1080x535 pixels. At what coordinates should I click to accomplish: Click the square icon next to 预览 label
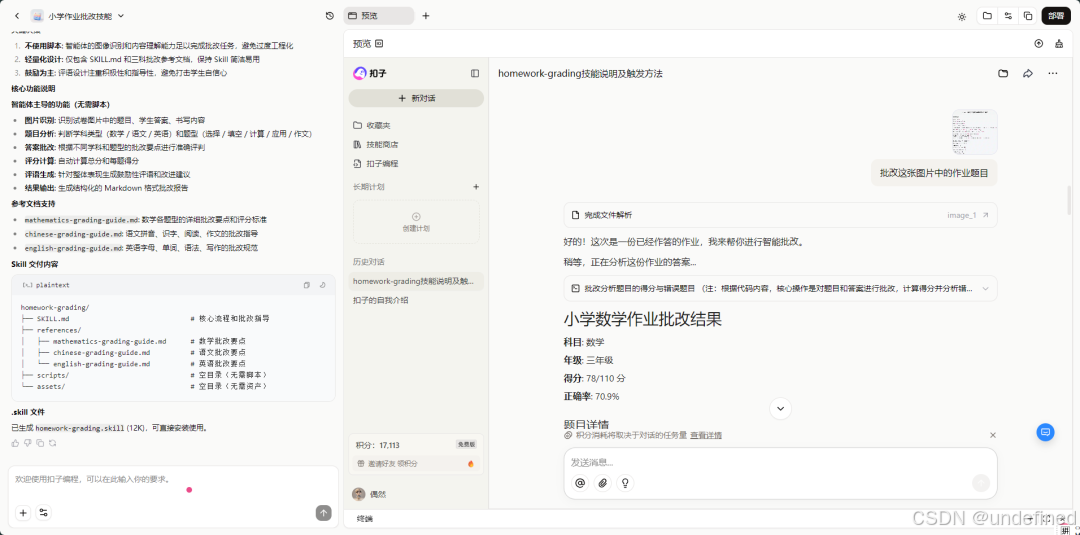point(379,44)
